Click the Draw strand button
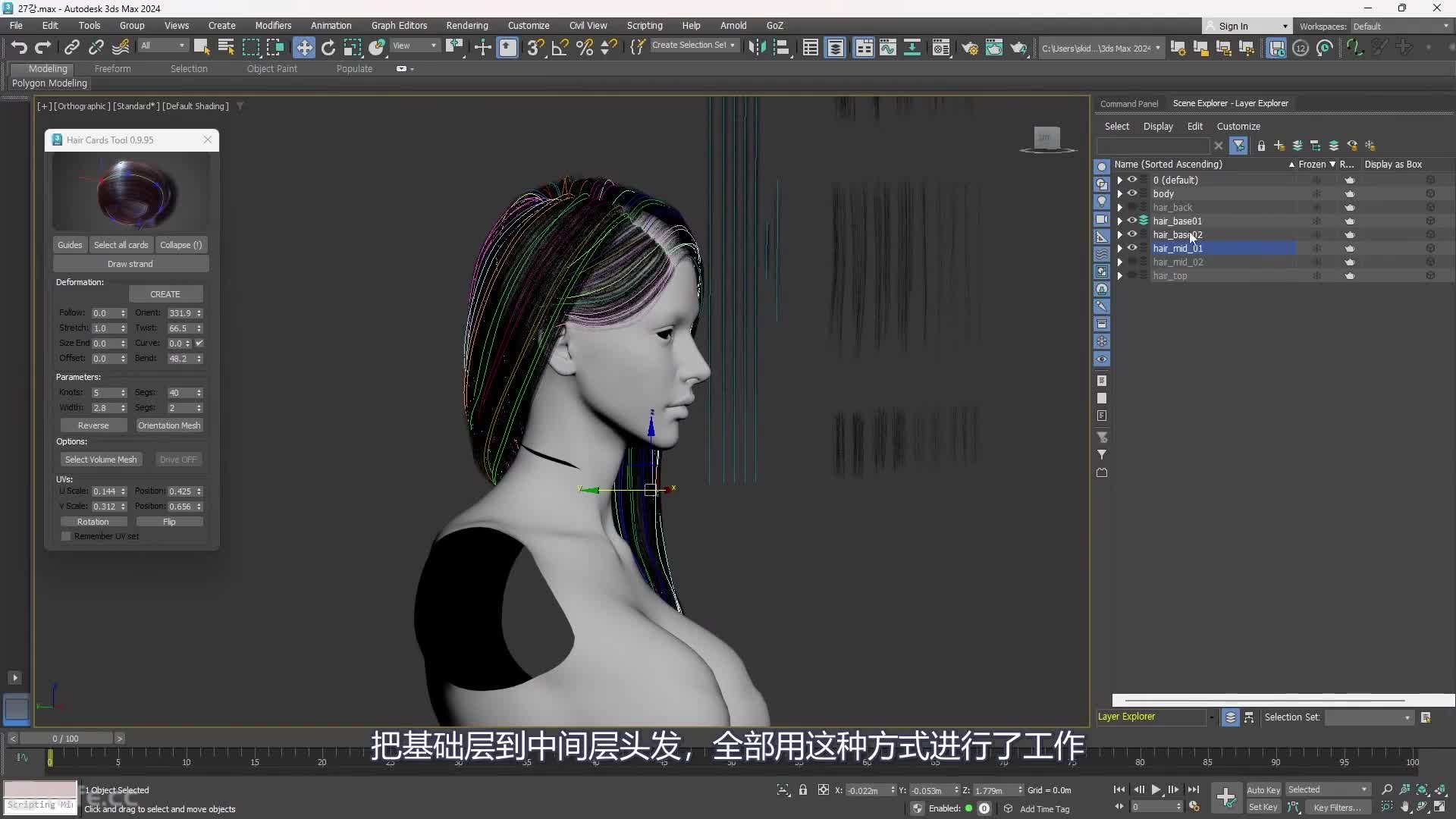The image size is (1456, 819). (x=130, y=264)
